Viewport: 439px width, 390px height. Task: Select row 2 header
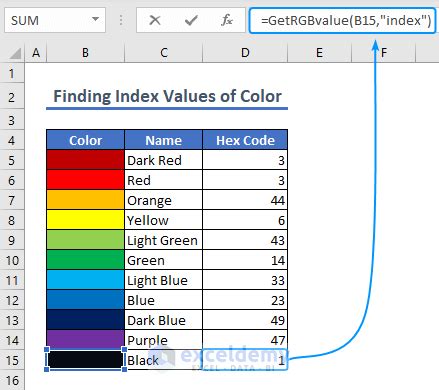(x=12, y=97)
